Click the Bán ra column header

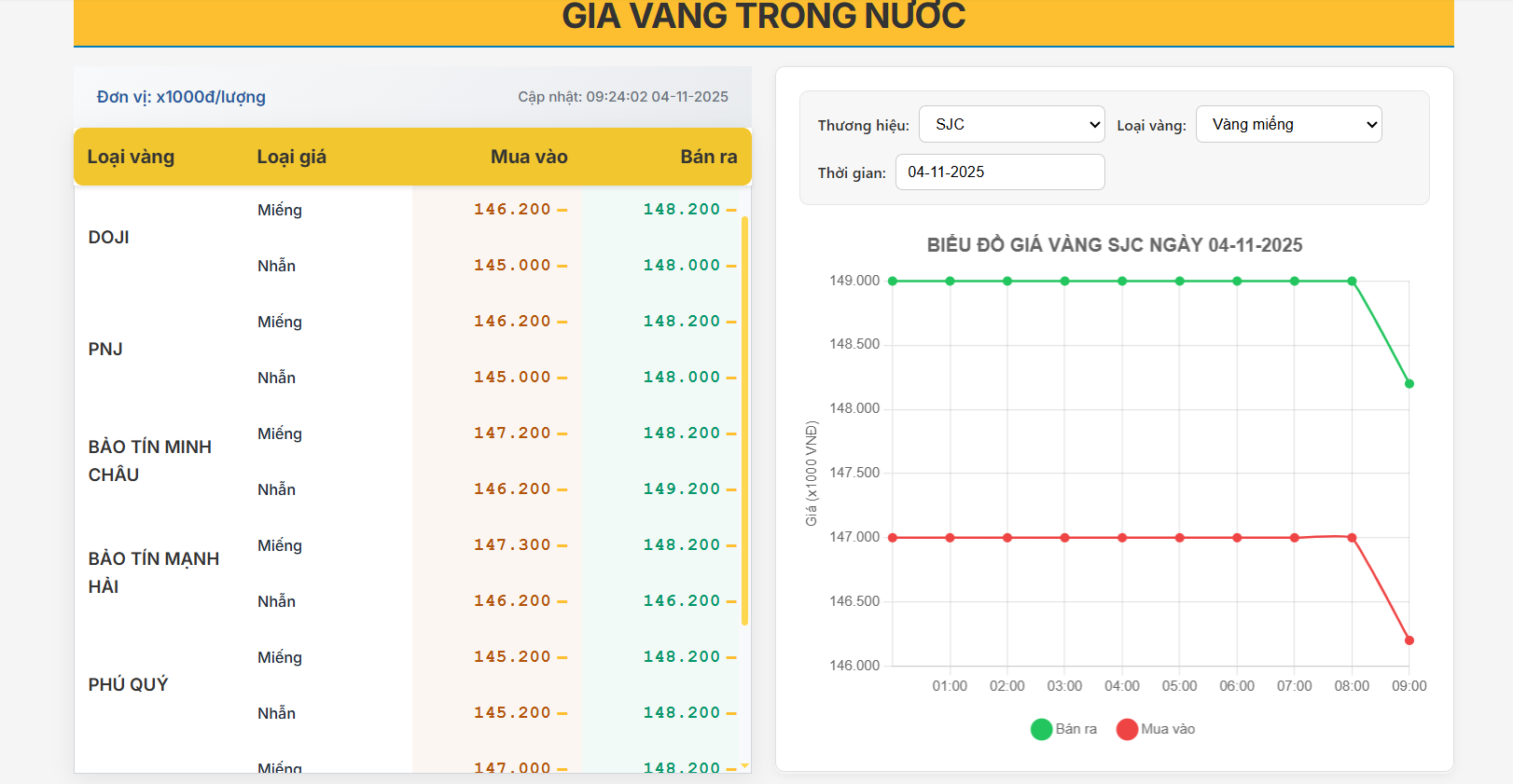point(709,157)
